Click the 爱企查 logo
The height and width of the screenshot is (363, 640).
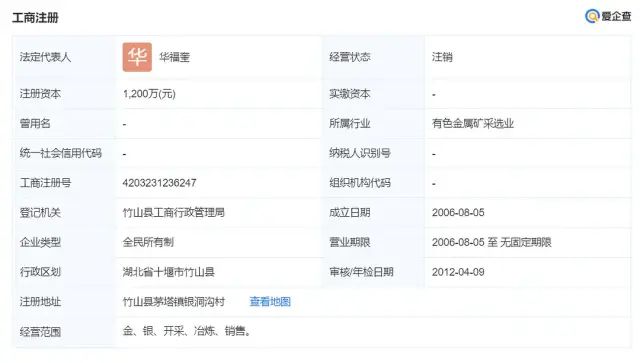pos(608,16)
